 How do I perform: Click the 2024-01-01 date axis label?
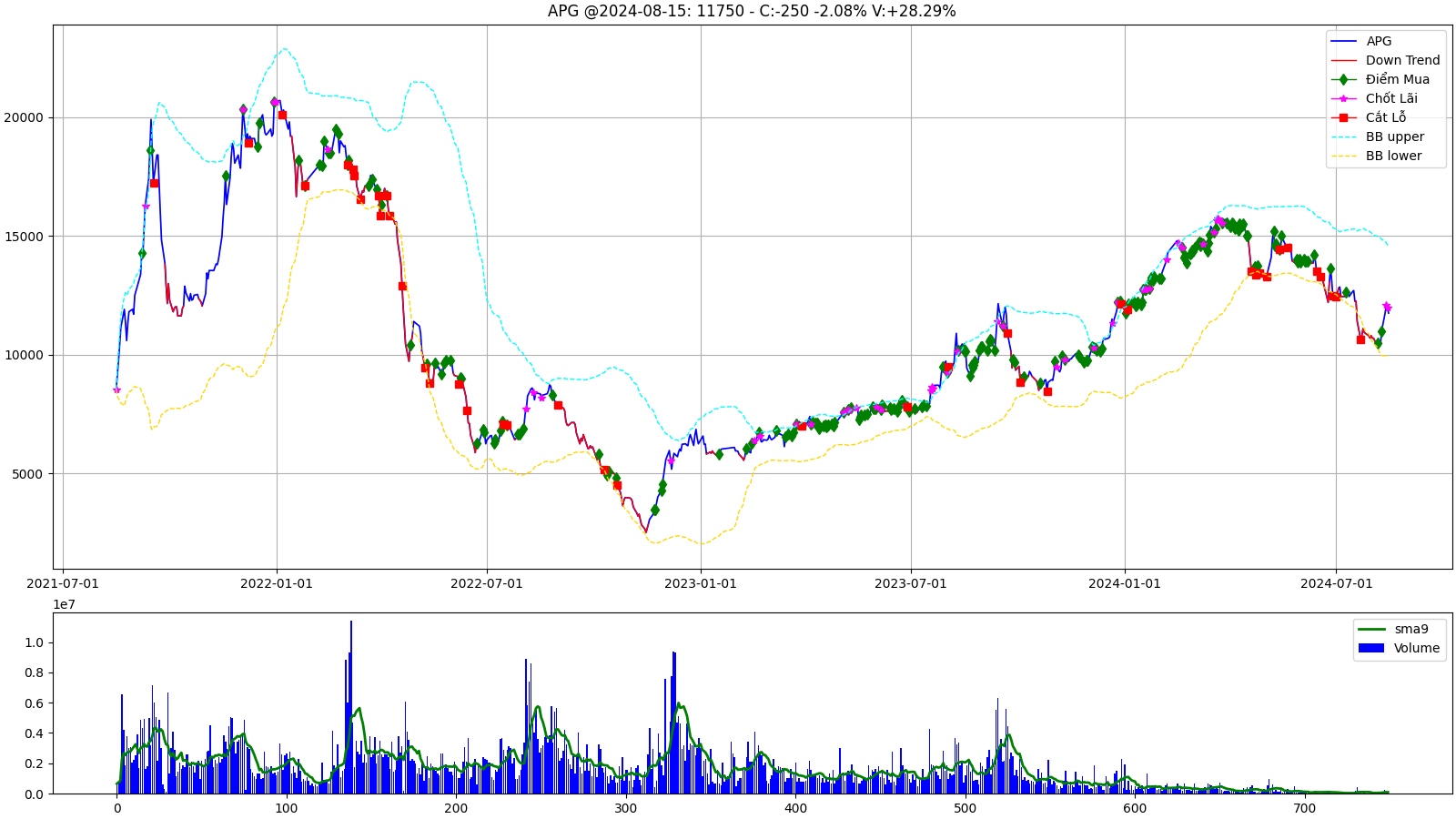coord(1125,583)
